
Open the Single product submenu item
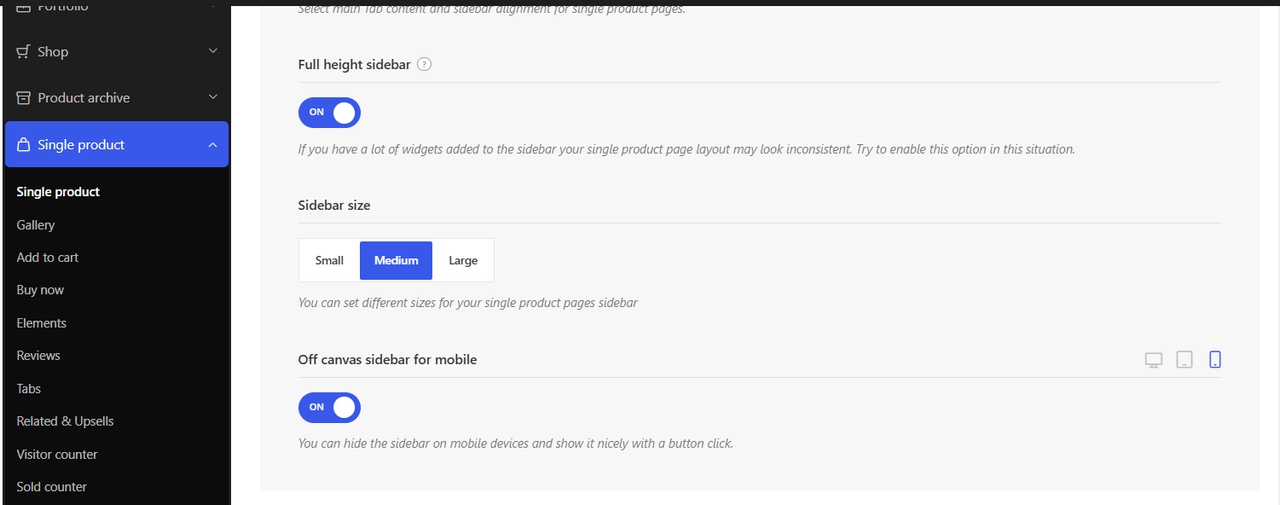click(58, 191)
